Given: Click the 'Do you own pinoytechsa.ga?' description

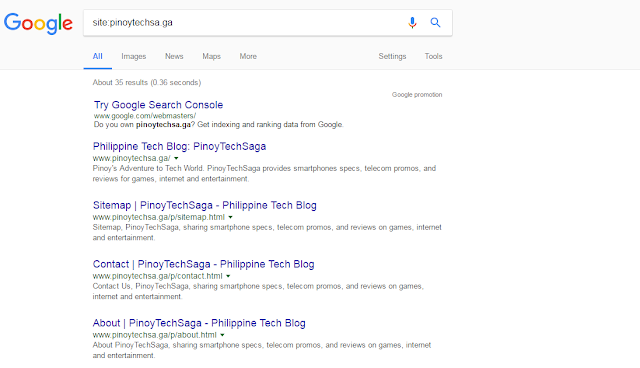Looking at the screenshot, I should coord(218,124).
